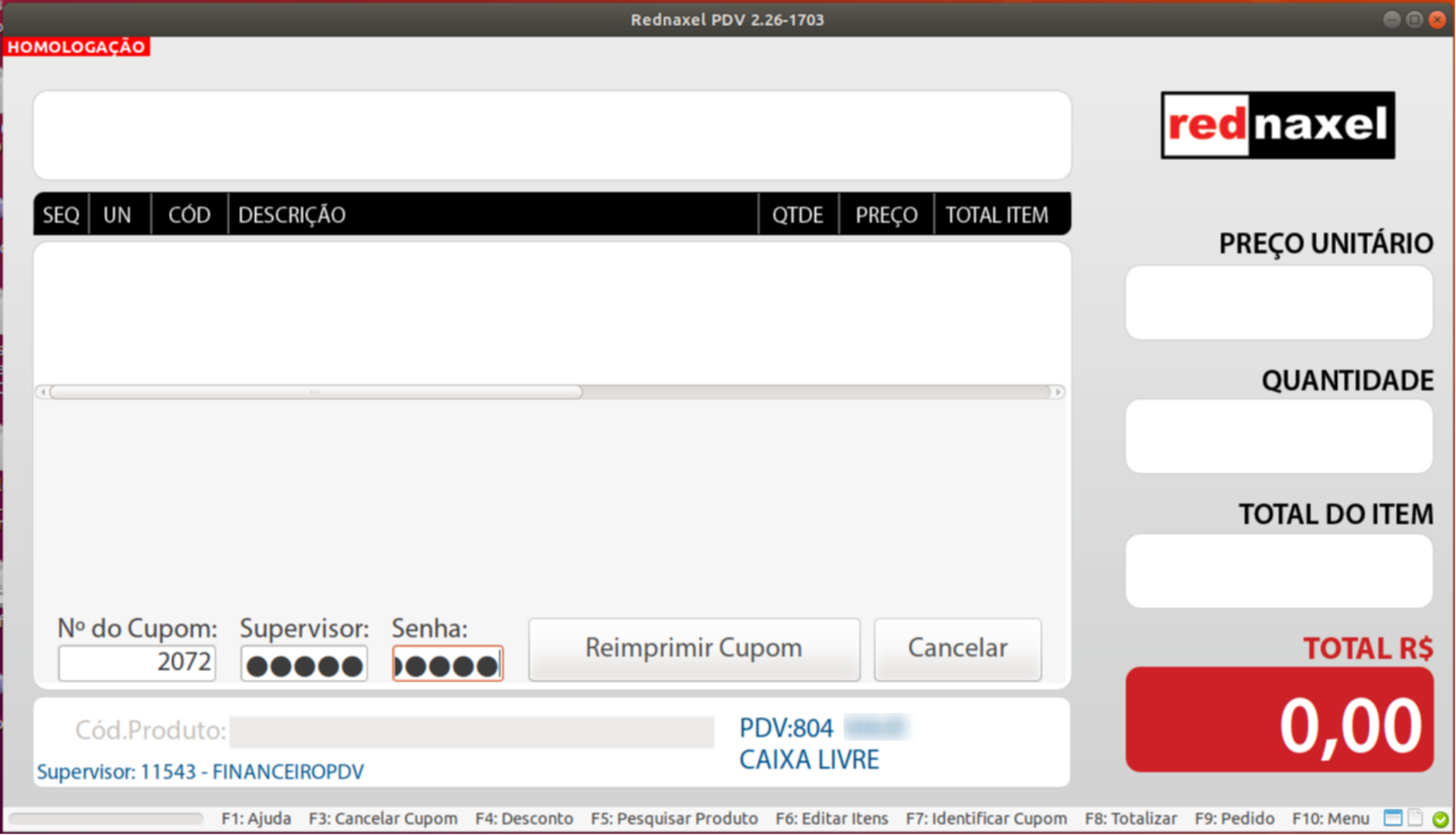The width and height of the screenshot is (1456, 835).
Task: Apply a discount with F4: Desconto
Action: pos(523,818)
